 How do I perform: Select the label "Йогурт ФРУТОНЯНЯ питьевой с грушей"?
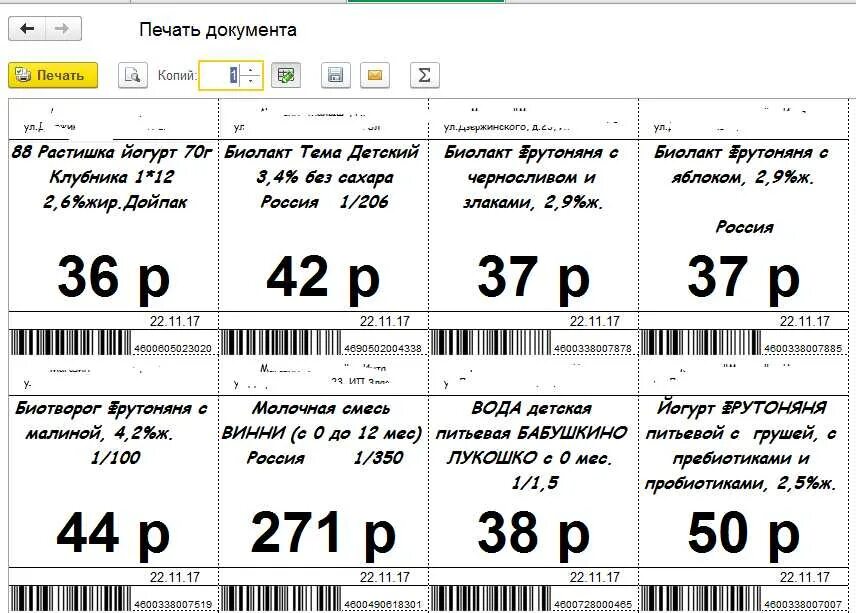coord(741,421)
